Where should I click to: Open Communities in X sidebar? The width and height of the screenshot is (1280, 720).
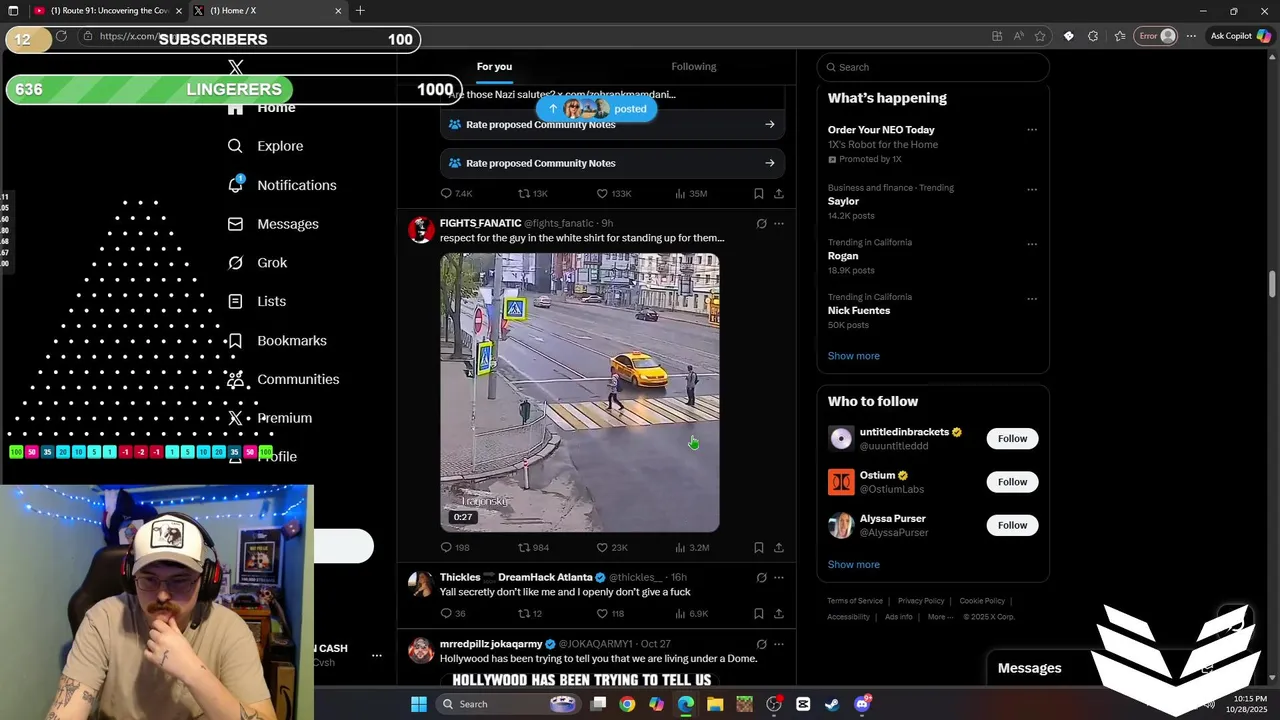click(283, 379)
